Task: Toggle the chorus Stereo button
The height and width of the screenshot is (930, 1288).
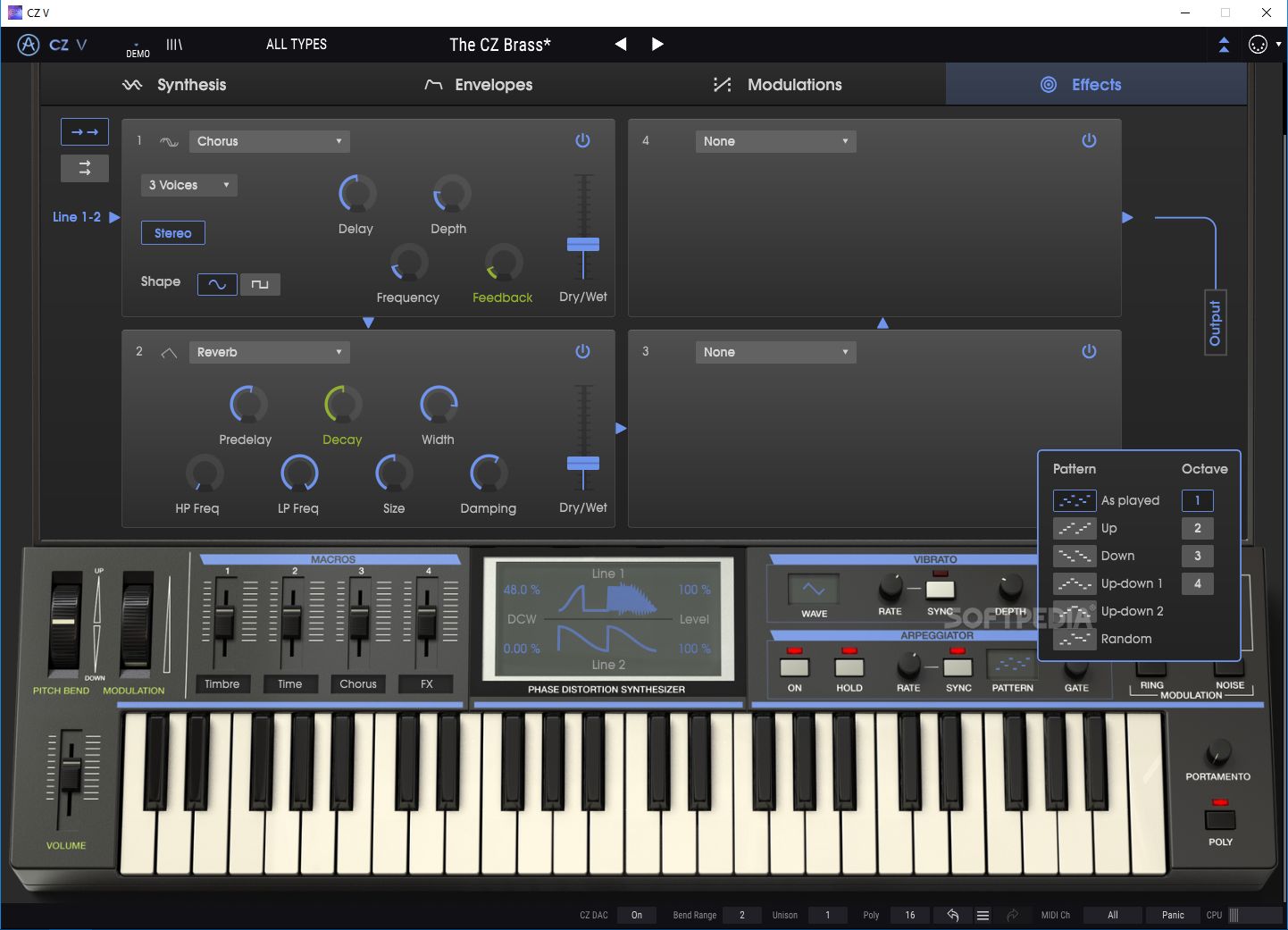Action: click(x=173, y=233)
